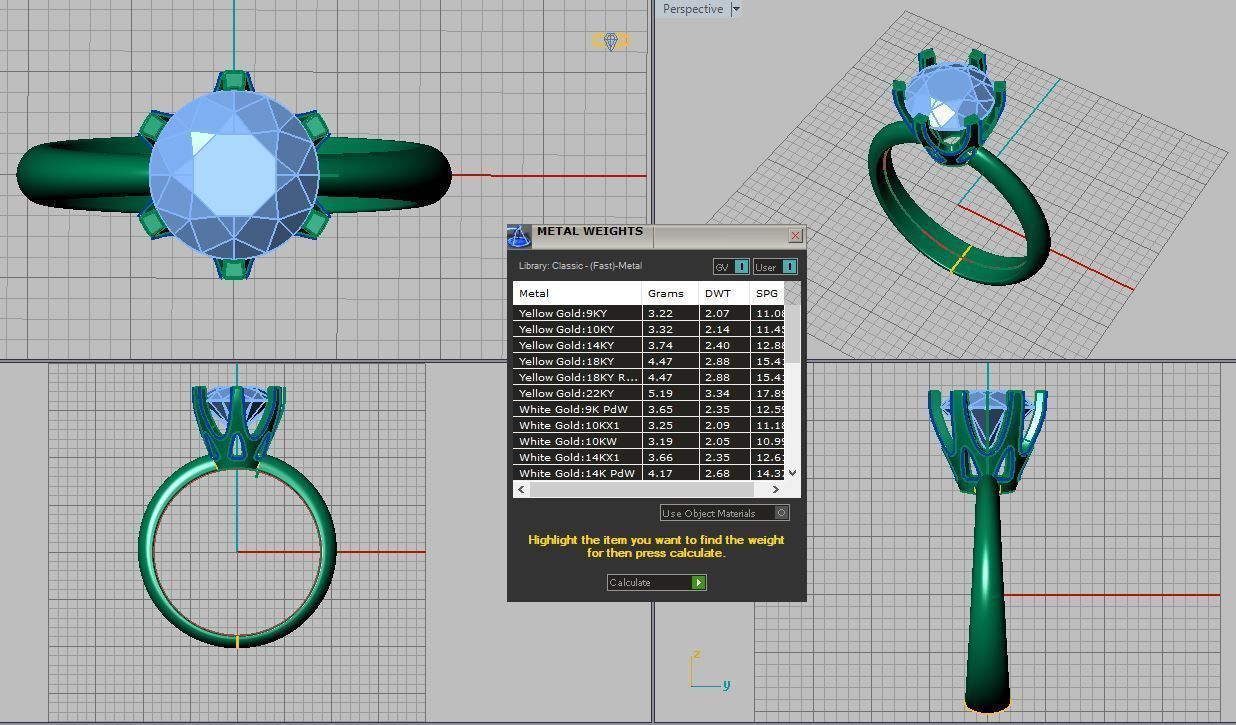Click the 5.19 grams value

click(660, 393)
